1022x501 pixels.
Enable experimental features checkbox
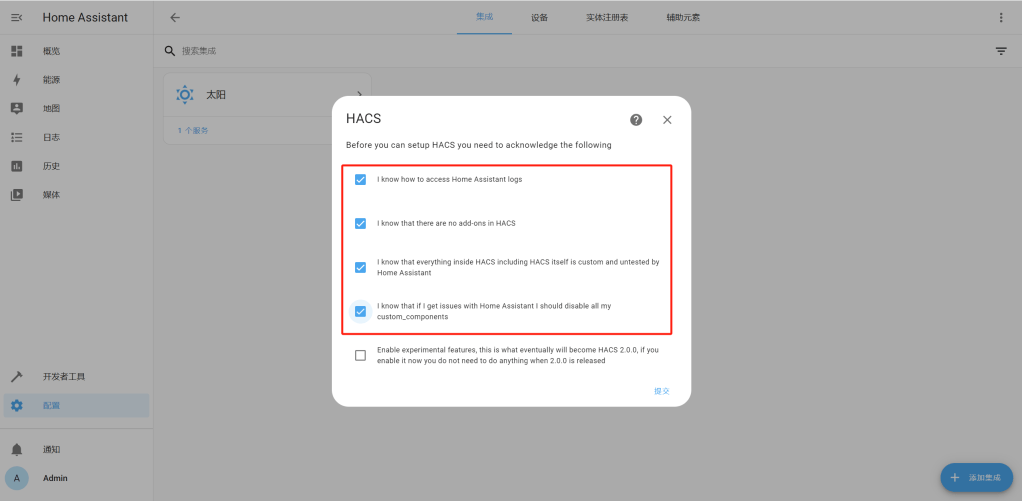pyautogui.click(x=360, y=355)
